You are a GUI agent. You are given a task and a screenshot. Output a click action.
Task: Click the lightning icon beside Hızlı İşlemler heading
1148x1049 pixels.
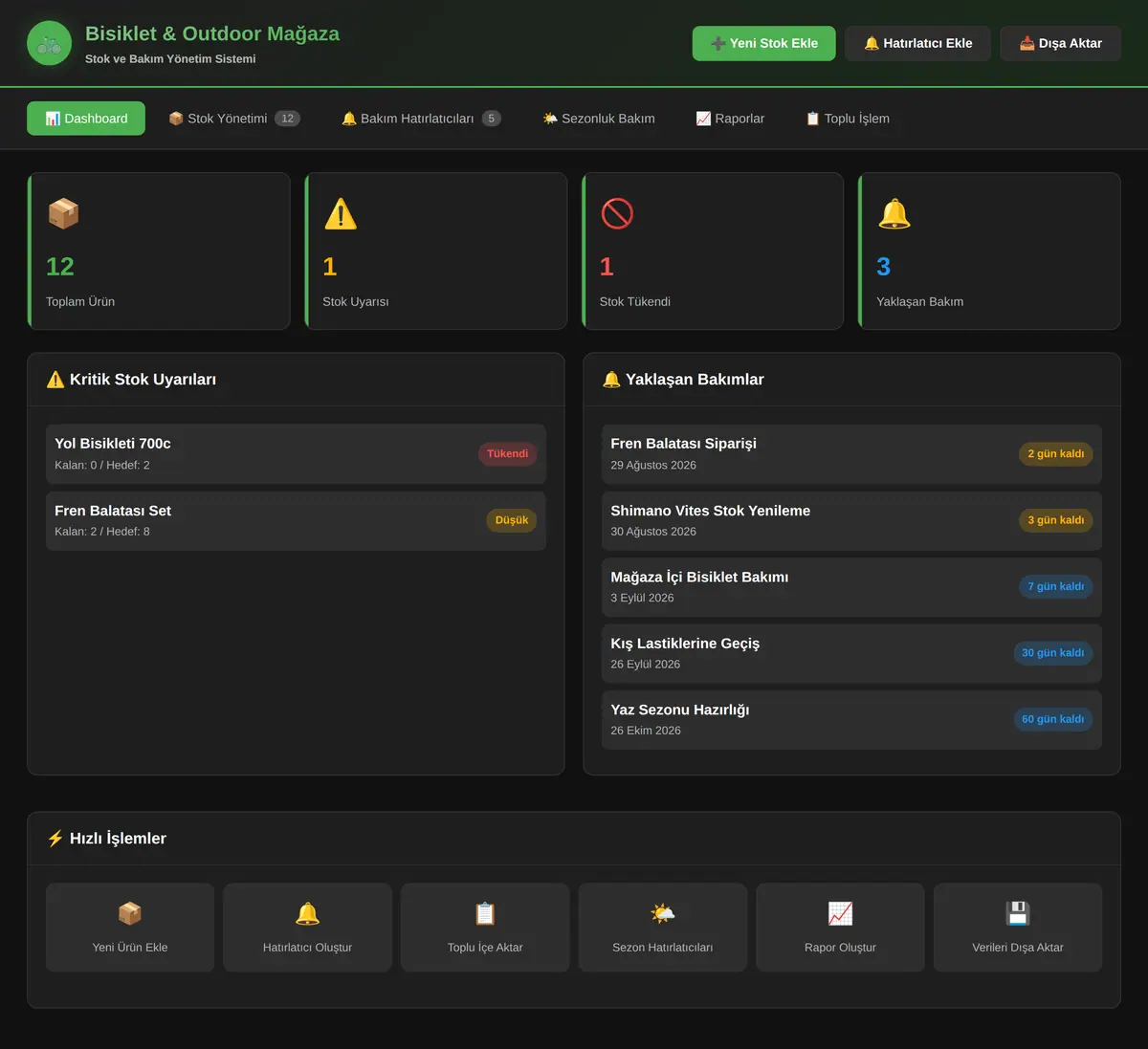(x=55, y=839)
